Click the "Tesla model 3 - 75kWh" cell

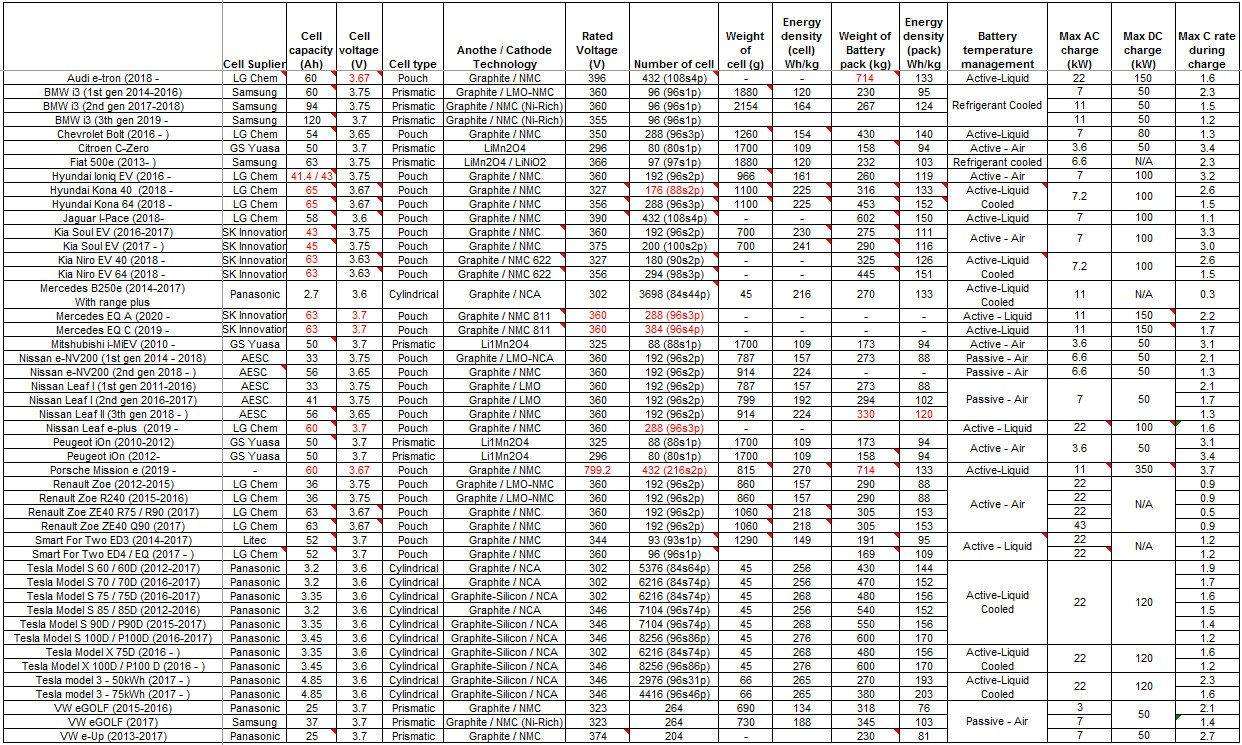coord(112,694)
